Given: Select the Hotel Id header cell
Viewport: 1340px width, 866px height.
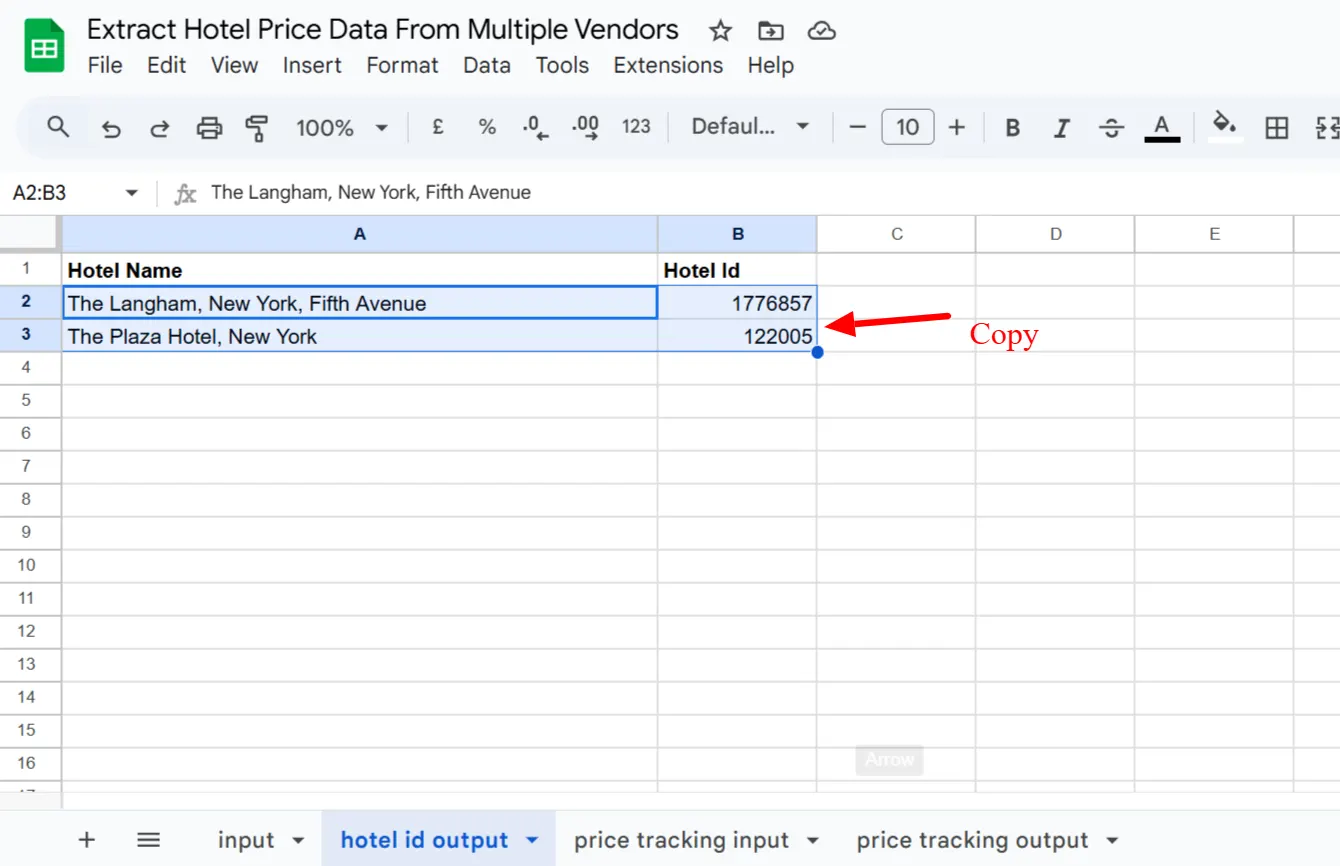Looking at the screenshot, I should point(738,270).
